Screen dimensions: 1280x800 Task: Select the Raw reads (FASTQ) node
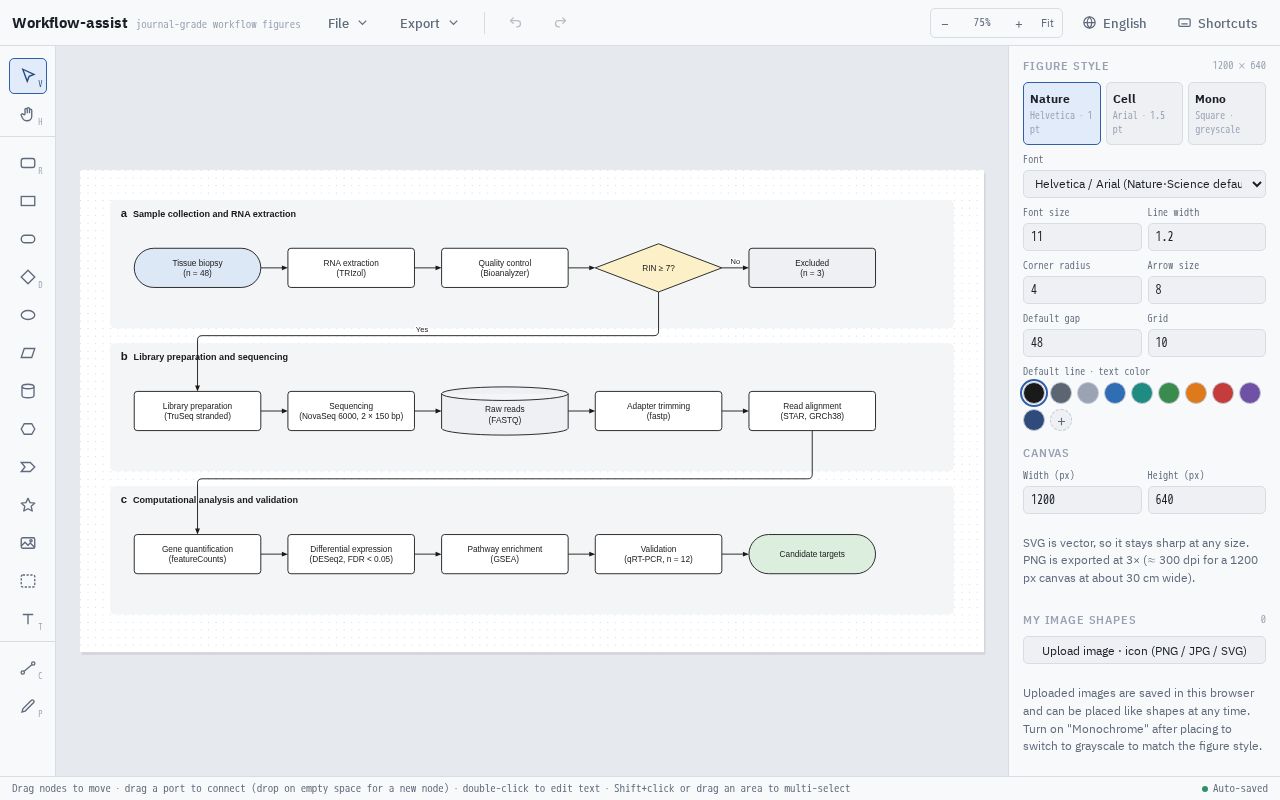pos(505,411)
